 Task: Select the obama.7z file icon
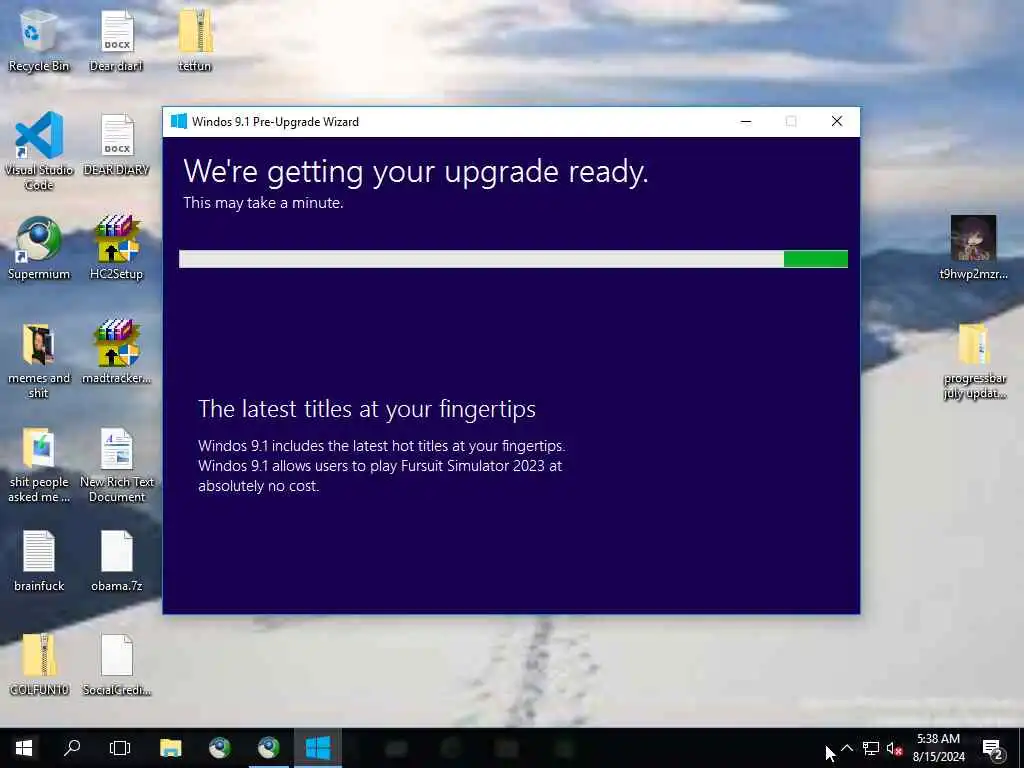pyautogui.click(x=116, y=562)
